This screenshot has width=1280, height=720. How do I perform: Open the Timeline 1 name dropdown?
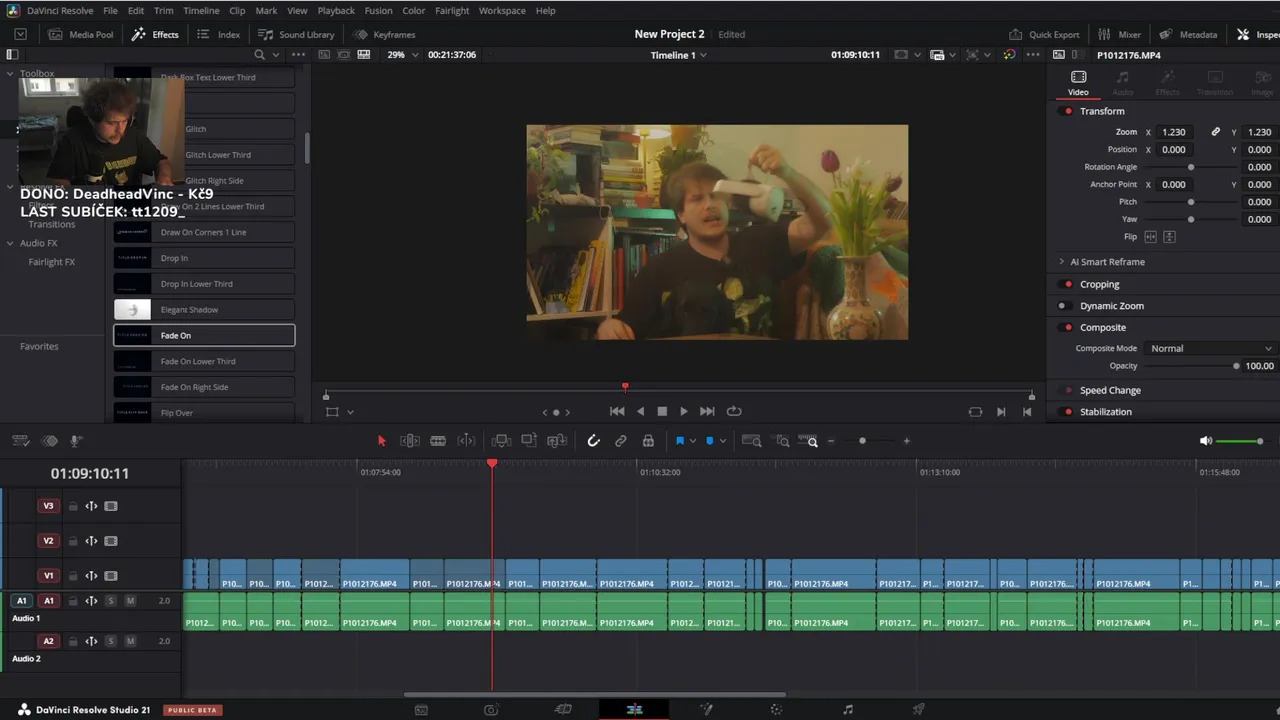click(679, 55)
